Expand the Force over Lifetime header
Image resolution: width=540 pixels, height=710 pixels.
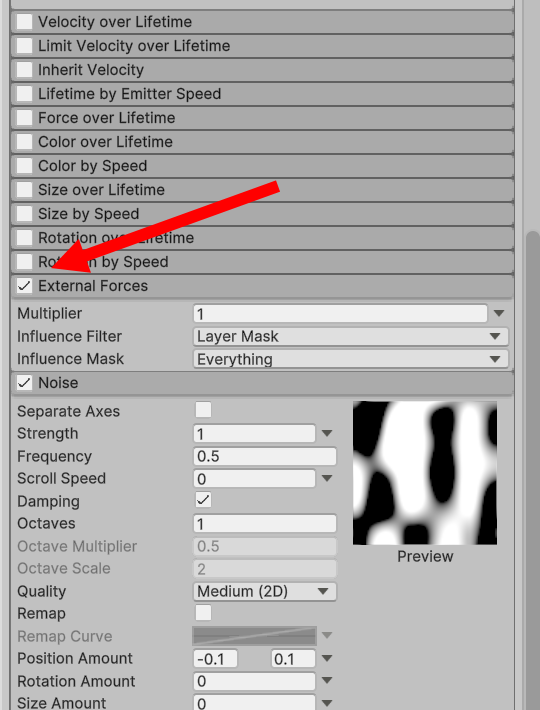pyautogui.click(x=263, y=118)
